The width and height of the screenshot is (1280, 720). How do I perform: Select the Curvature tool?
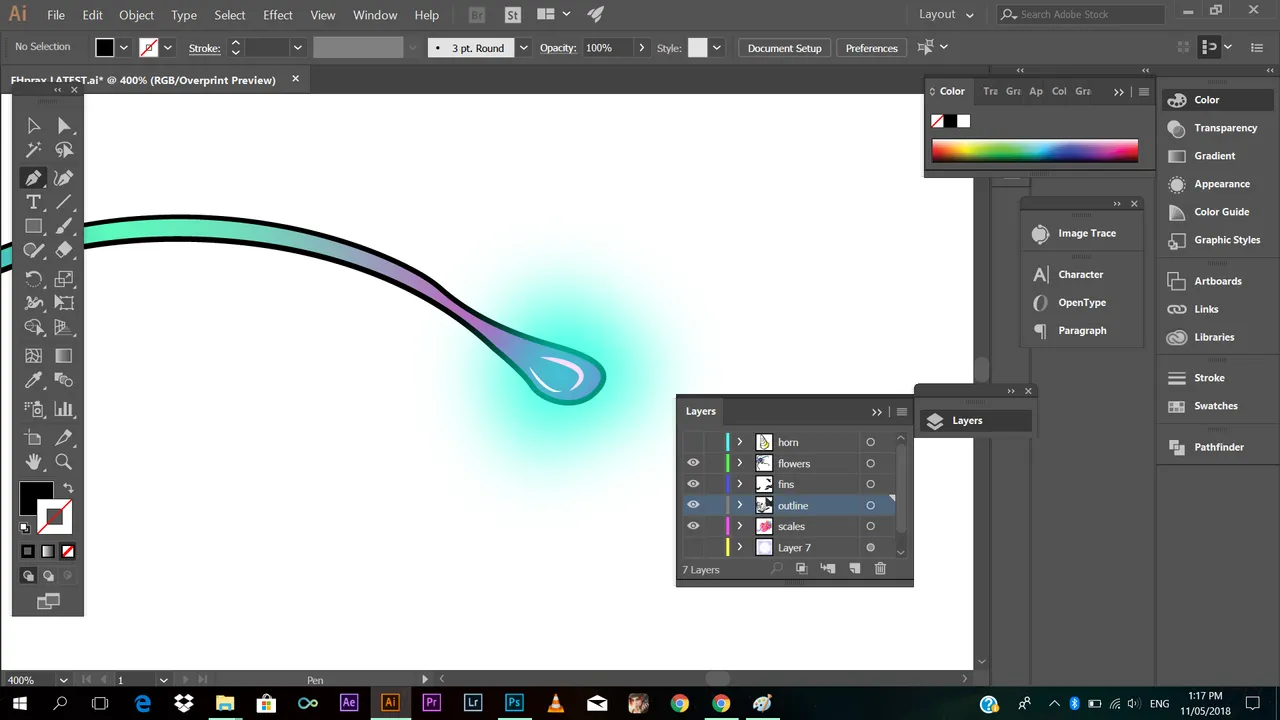click(x=64, y=178)
